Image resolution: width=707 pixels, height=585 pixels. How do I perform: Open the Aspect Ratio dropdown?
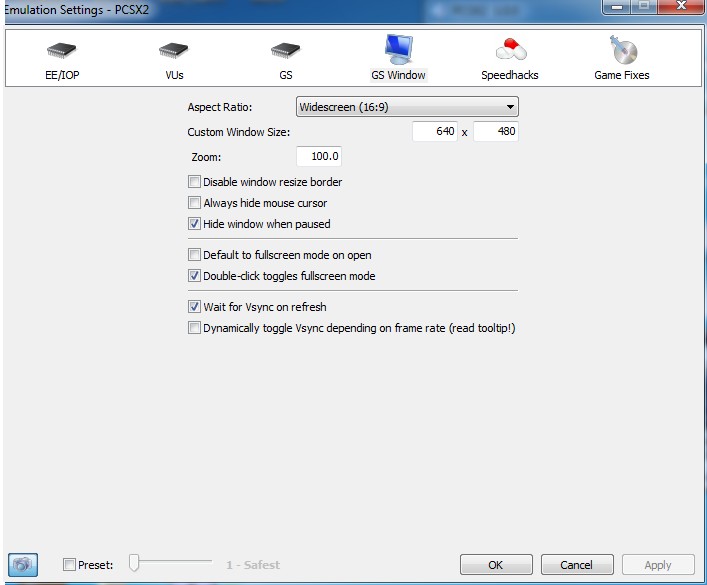(407, 107)
